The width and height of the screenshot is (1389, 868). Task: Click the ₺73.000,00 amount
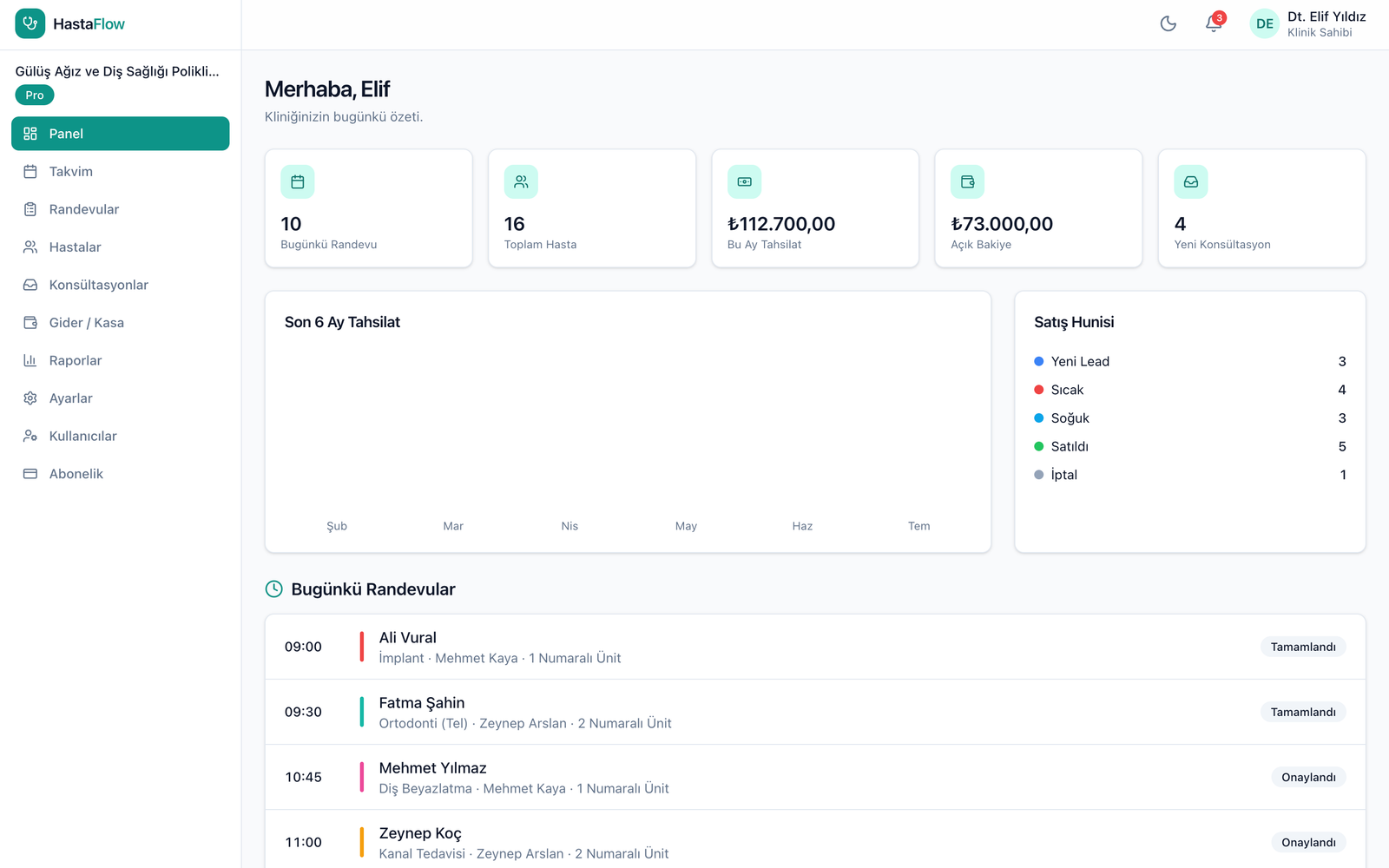click(x=1002, y=224)
